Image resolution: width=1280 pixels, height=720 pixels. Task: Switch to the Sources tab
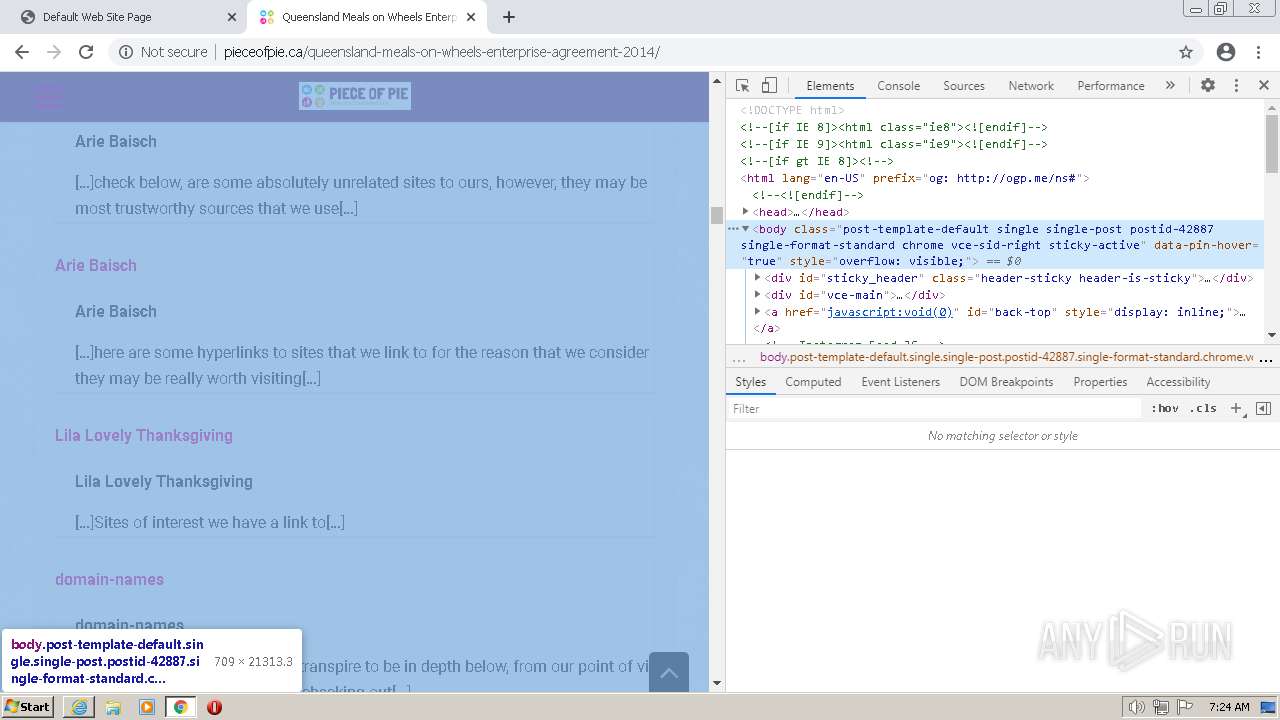(964, 86)
